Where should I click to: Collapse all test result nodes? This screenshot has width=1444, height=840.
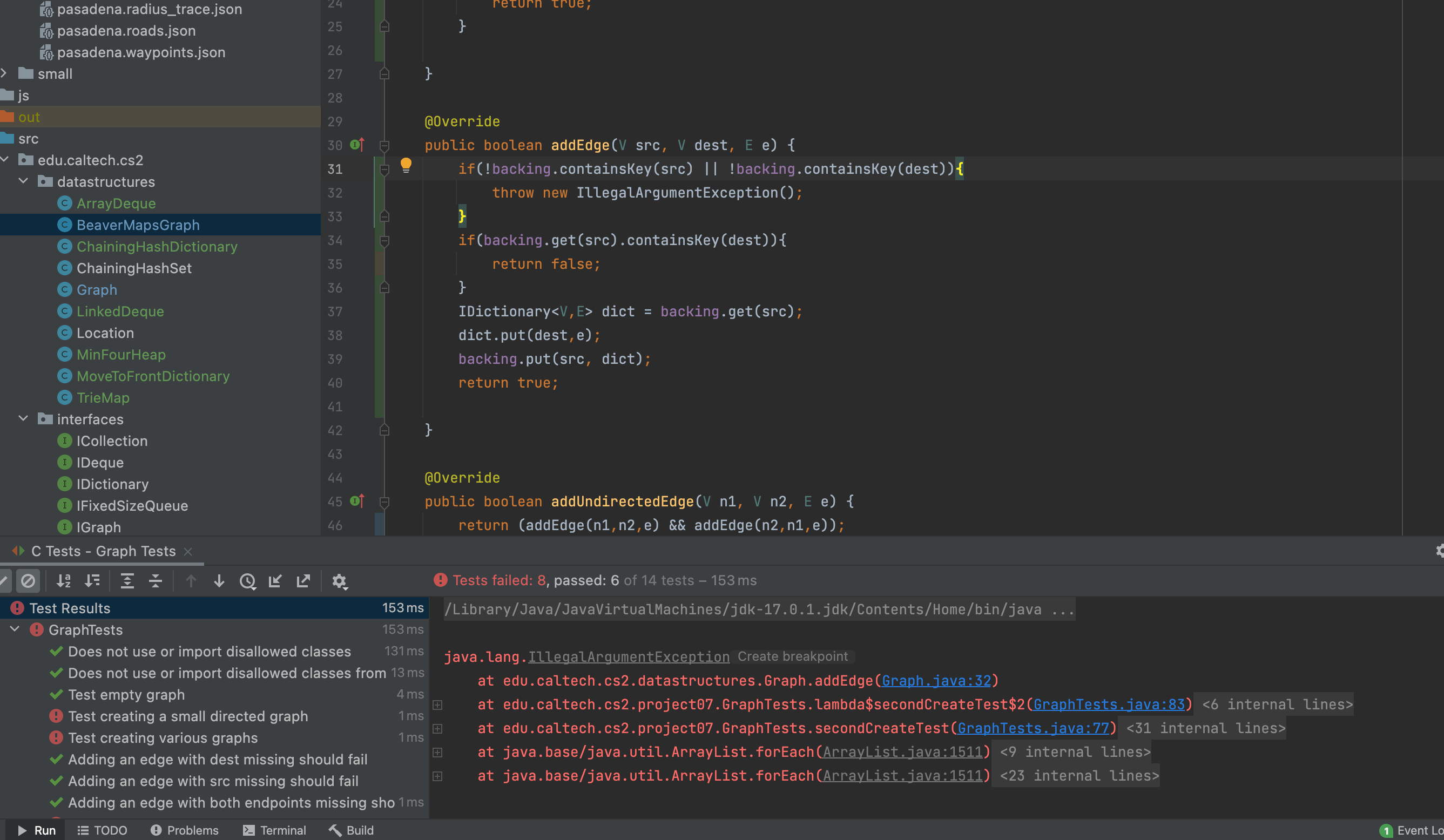click(x=156, y=581)
